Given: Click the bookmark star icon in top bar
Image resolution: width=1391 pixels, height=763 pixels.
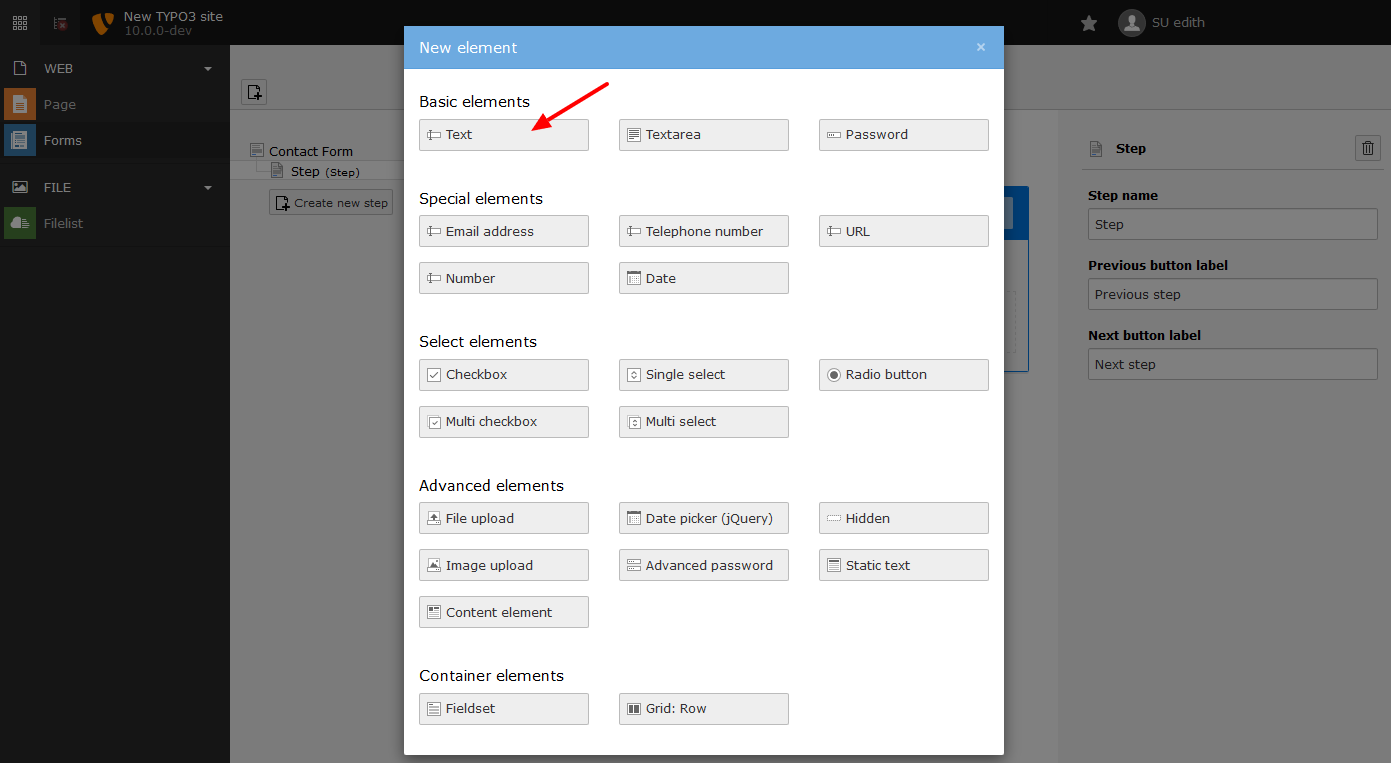Looking at the screenshot, I should pos(1088,22).
